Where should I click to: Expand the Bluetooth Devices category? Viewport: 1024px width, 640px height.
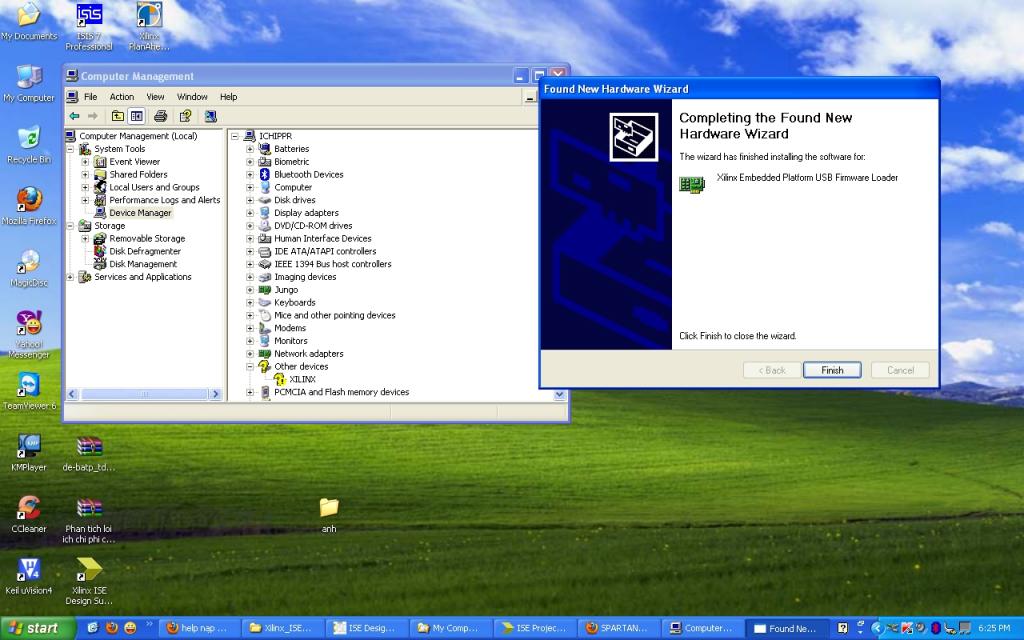click(x=249, y=174)
